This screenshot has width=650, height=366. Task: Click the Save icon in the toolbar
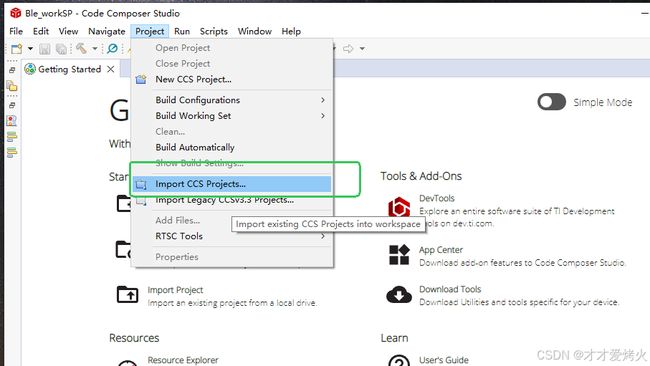coord(45,49)
